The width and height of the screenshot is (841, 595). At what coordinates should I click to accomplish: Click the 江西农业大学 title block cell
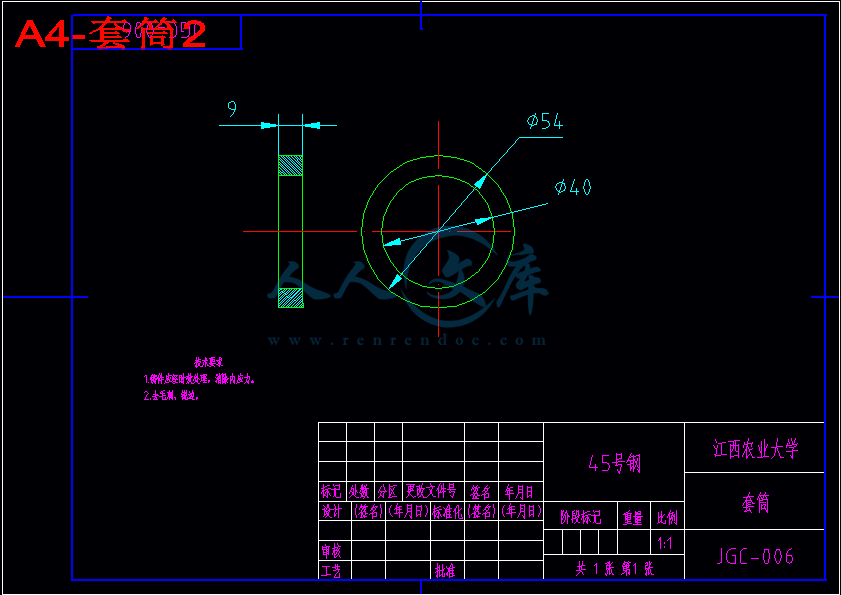755,449
